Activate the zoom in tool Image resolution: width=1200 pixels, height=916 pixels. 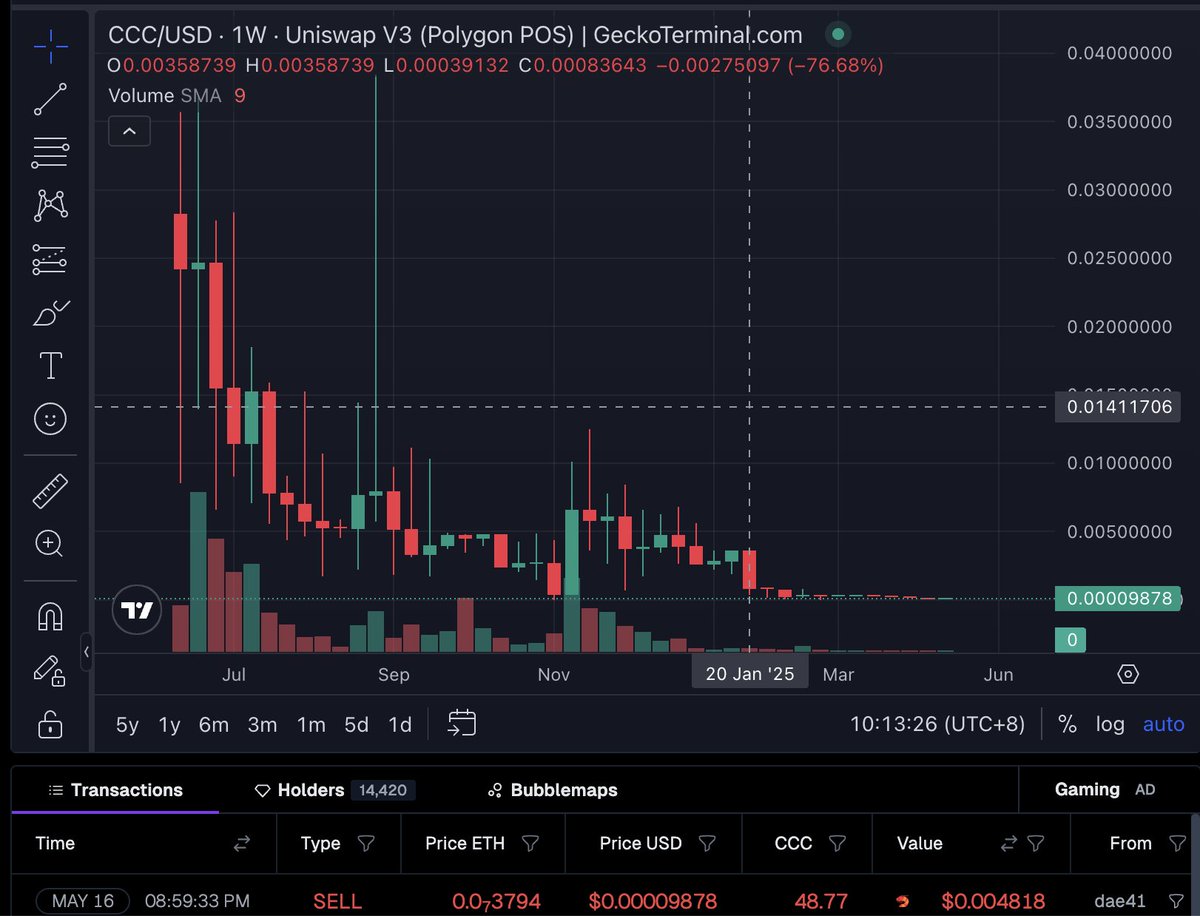pos(50,544)
